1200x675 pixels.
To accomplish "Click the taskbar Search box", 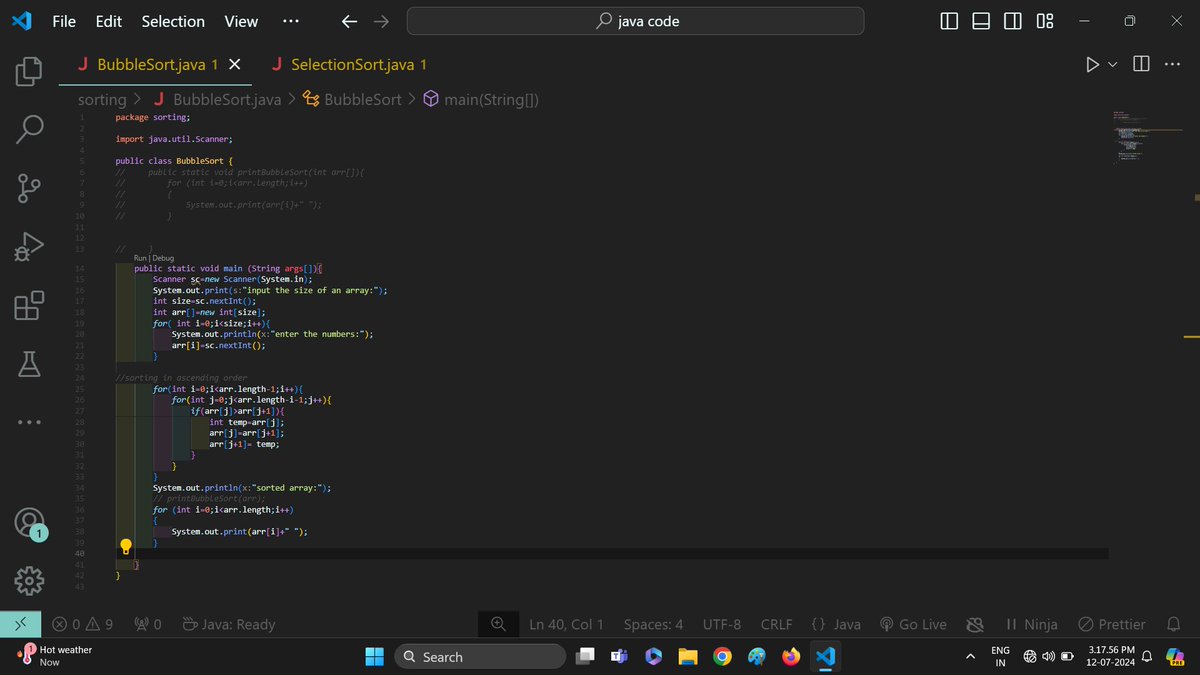I will [481, 656].
